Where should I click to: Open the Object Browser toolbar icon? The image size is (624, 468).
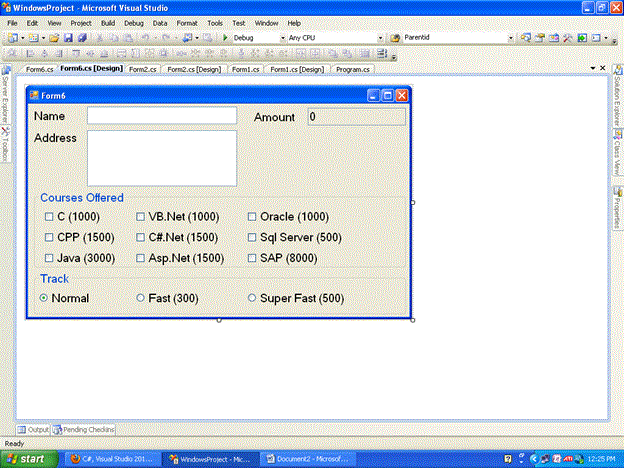pos(554,38)
